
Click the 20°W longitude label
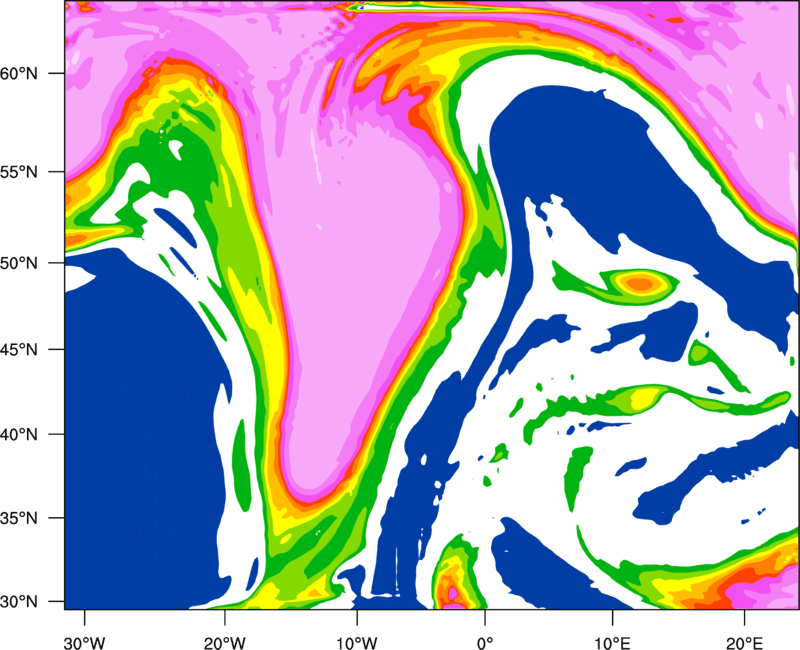tap(225, 643)
